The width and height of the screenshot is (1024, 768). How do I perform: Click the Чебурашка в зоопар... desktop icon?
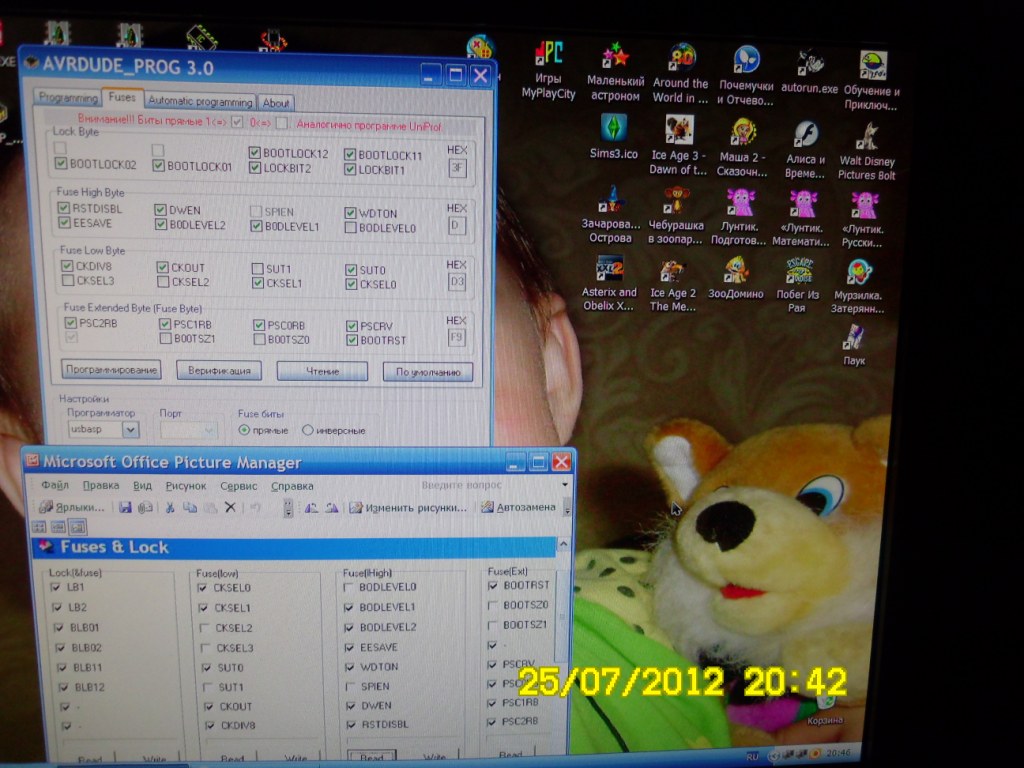pyautogui.click(x=676, y=216)
